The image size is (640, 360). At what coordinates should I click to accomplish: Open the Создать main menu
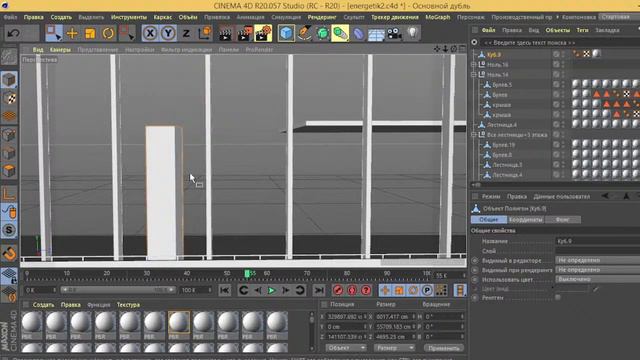click(x=61, y=17)
